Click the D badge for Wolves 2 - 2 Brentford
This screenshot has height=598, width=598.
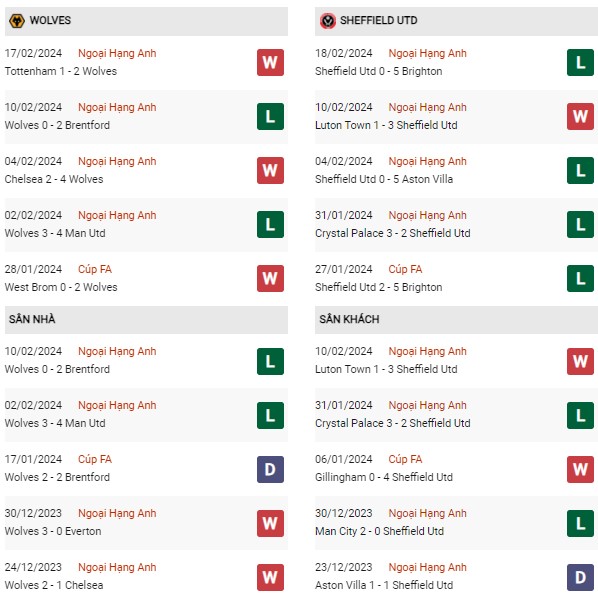[x=270, y=469]
